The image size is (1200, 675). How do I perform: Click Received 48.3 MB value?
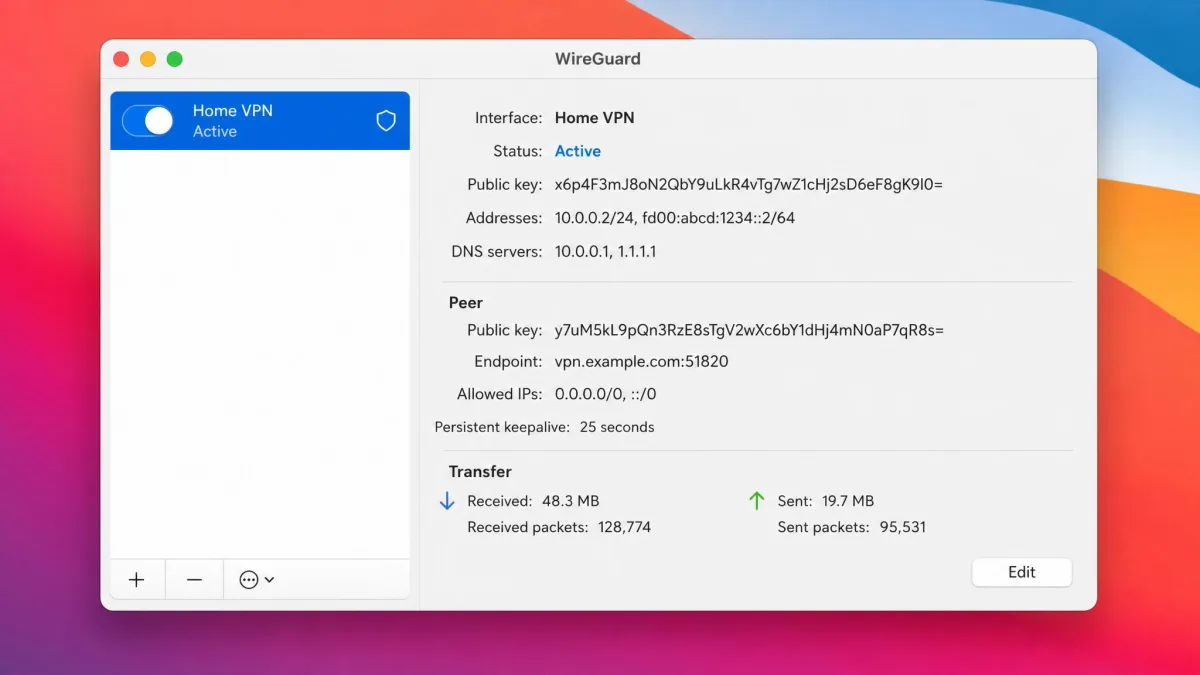tap(571, 501)
